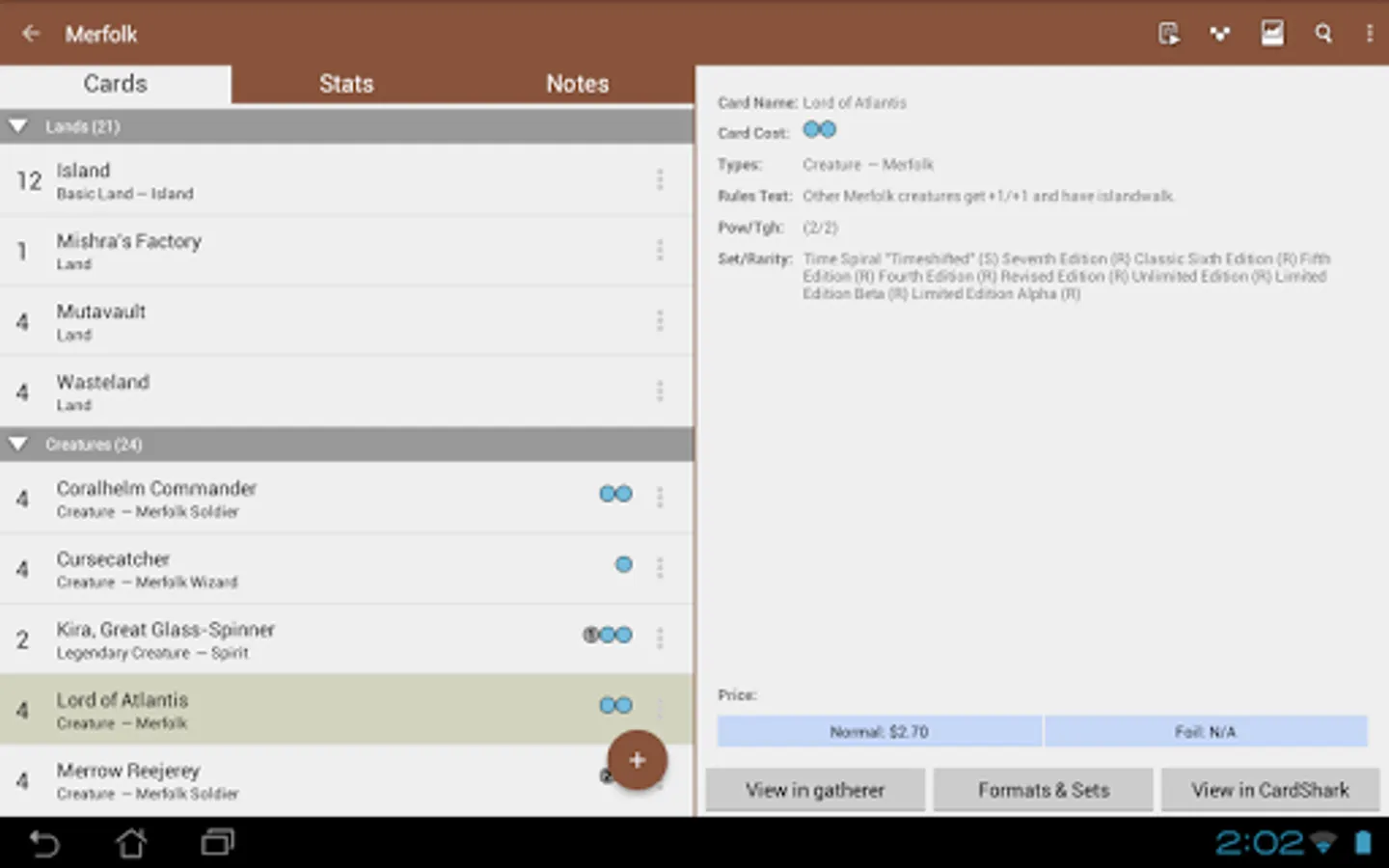This screenshot has height=868, width=1389.
Task: Open the Android recent apps button
Action: (x=218, y=844)
